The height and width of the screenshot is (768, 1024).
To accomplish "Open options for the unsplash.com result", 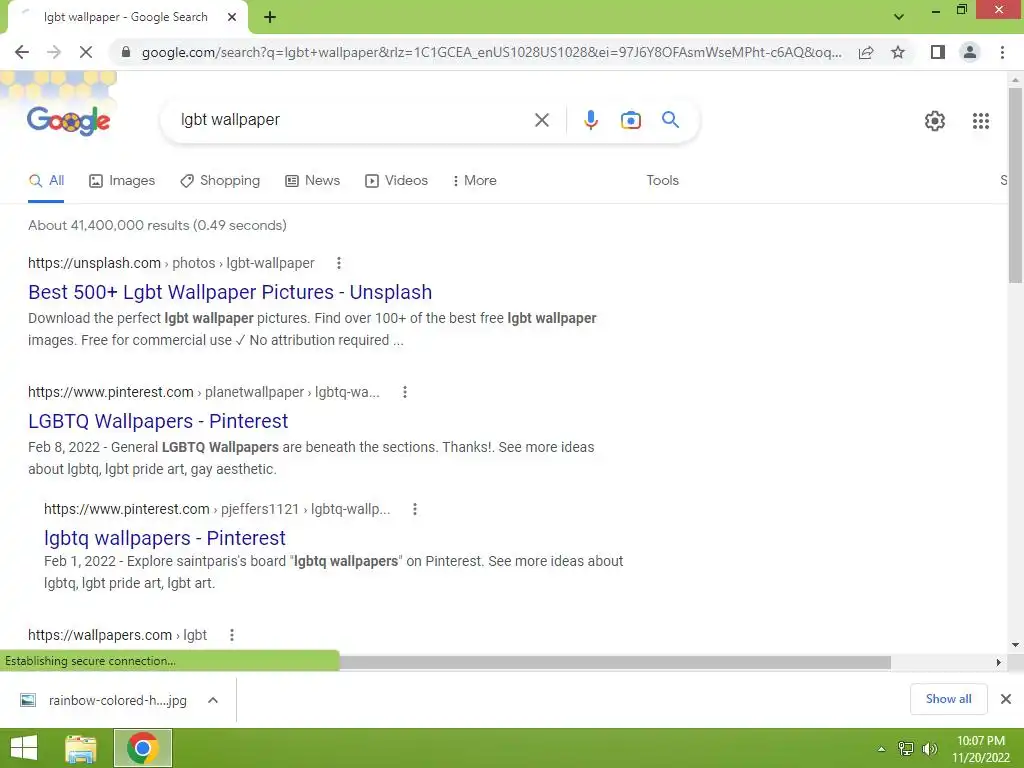I will (338, 263).
